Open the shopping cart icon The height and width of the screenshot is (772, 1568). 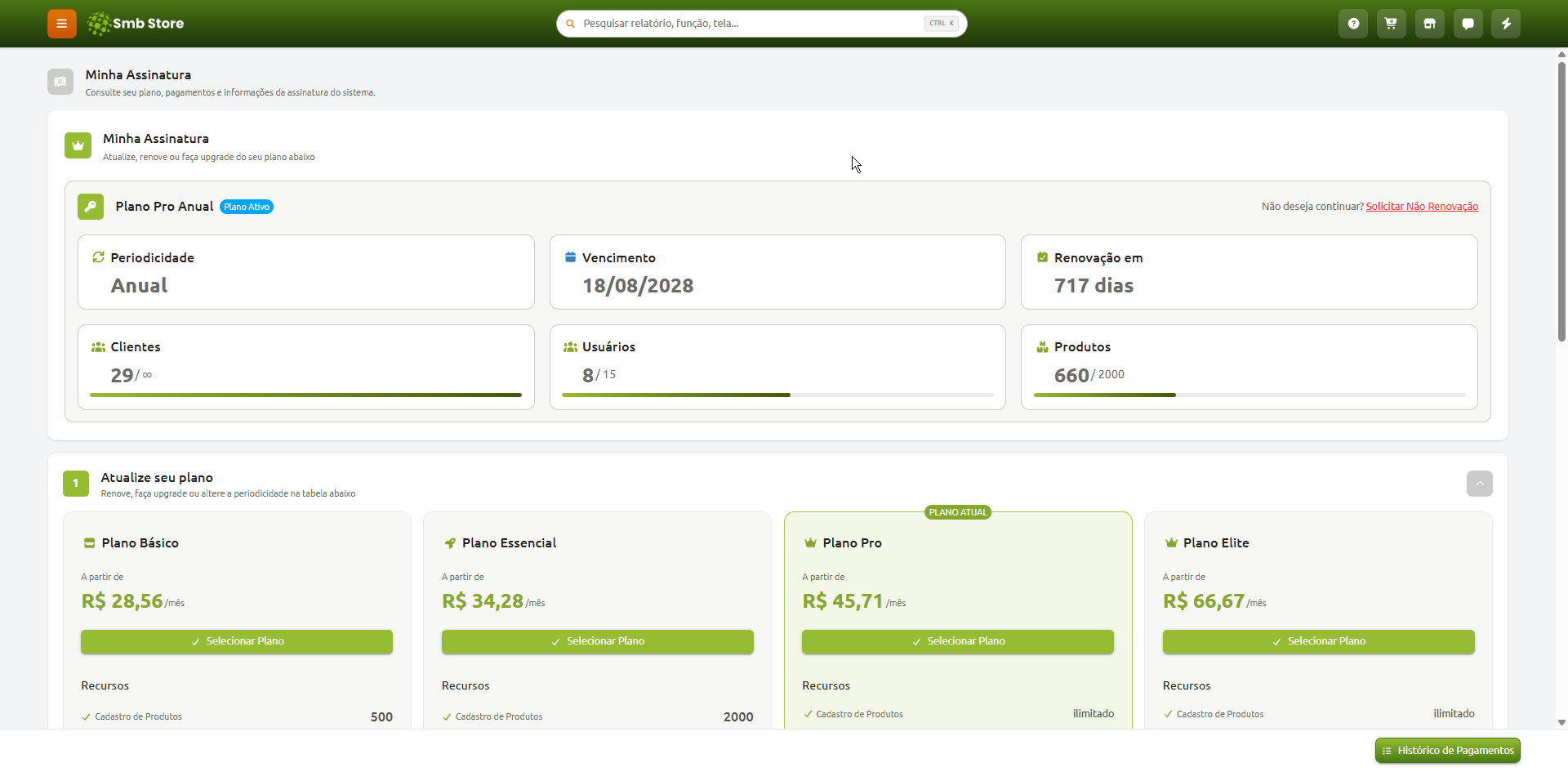click(1391, 24)
